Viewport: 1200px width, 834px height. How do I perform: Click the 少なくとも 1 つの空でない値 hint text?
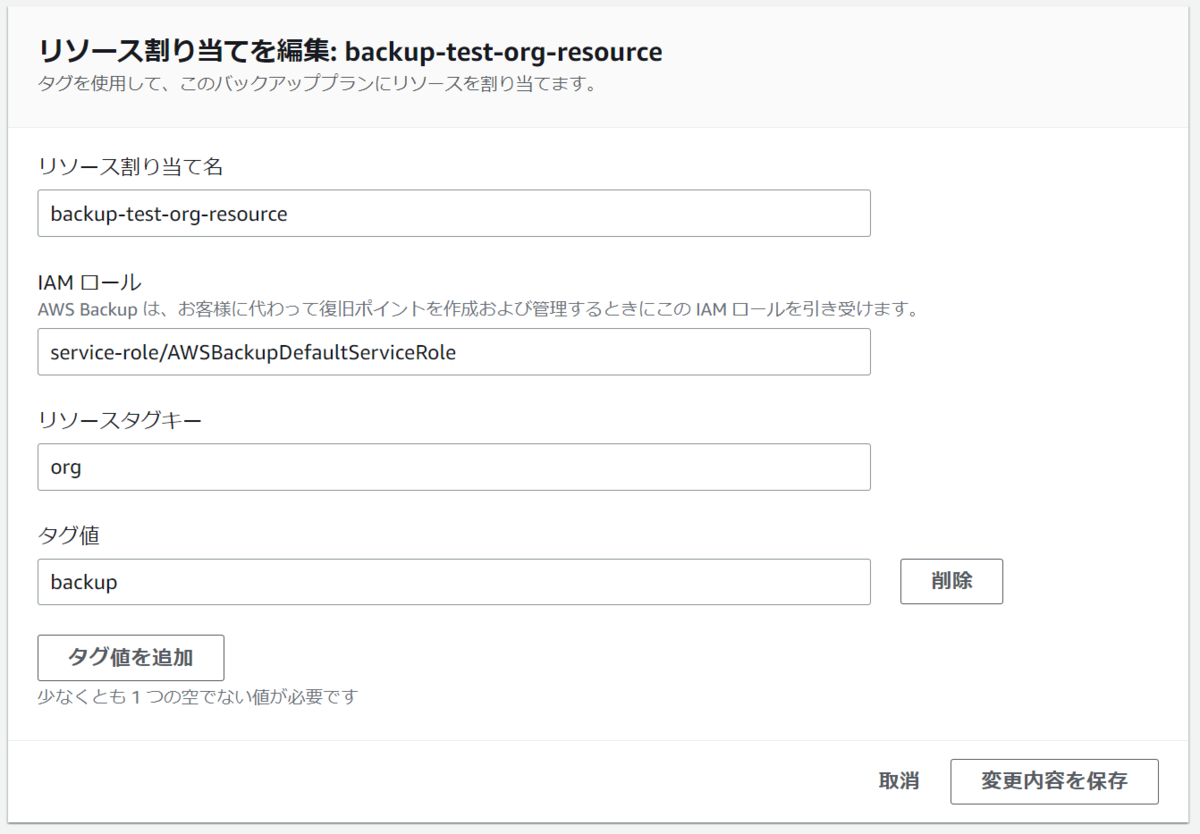(197, 696)
